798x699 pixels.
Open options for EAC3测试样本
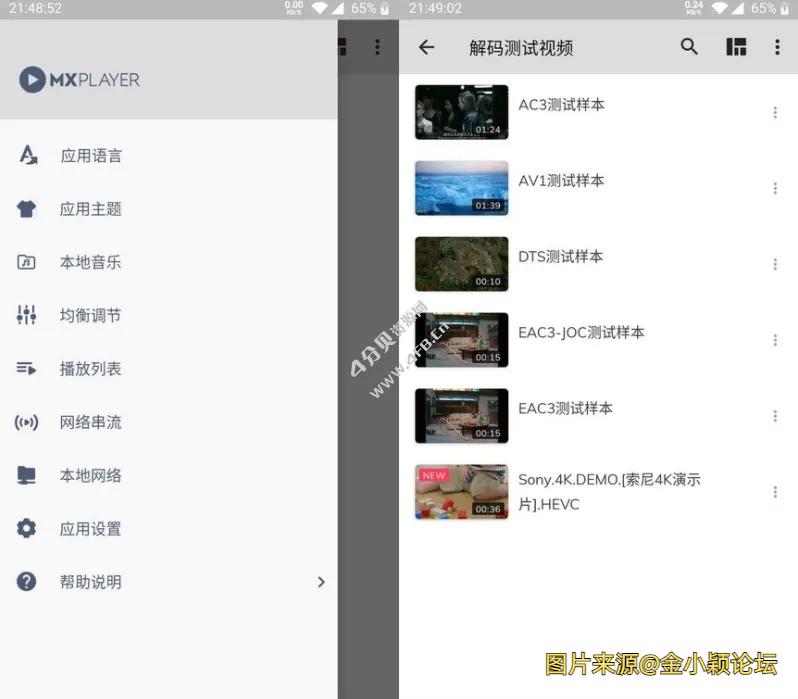tap(775, 416)
